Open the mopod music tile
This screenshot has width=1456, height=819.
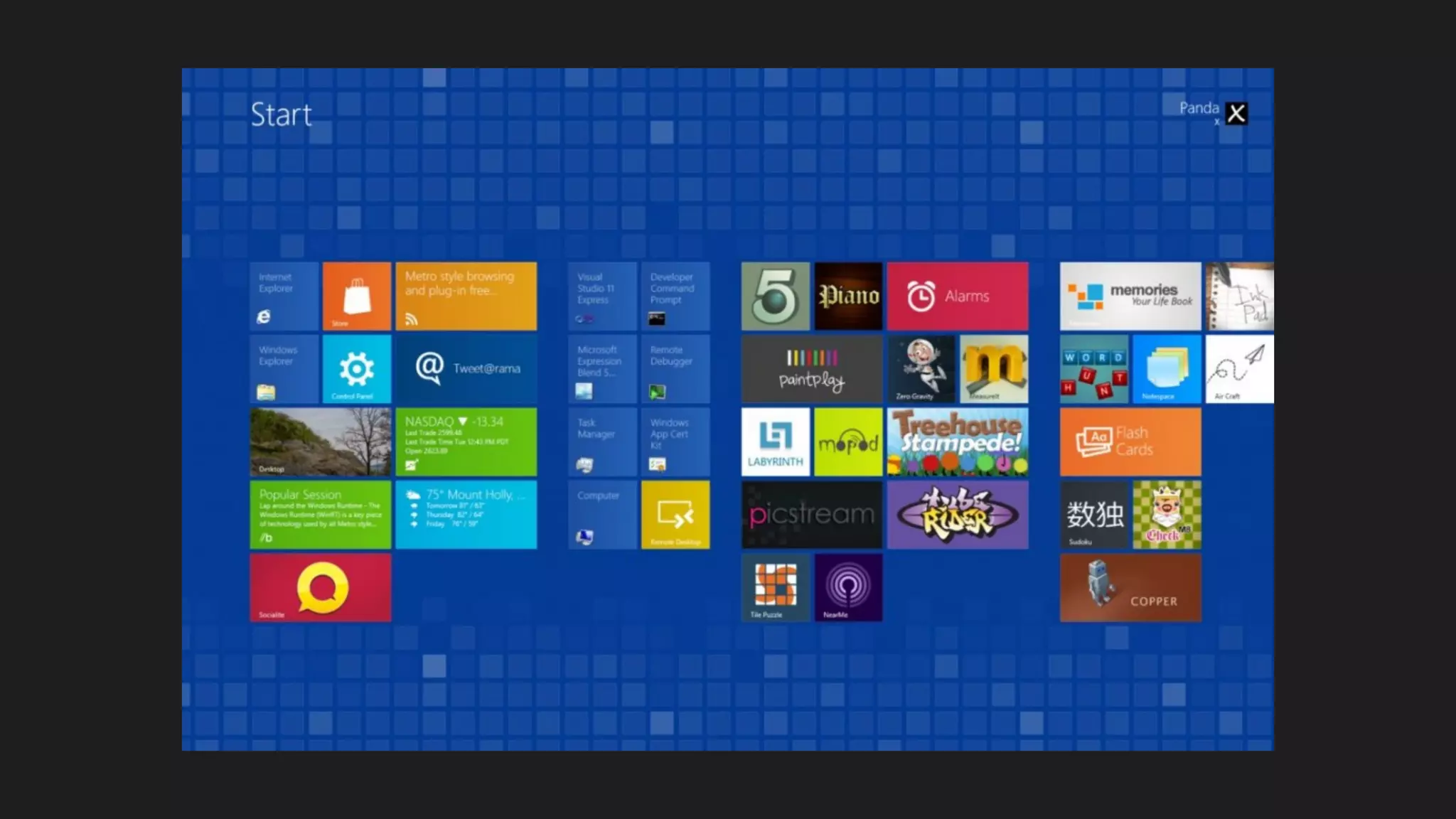[848, 441]
